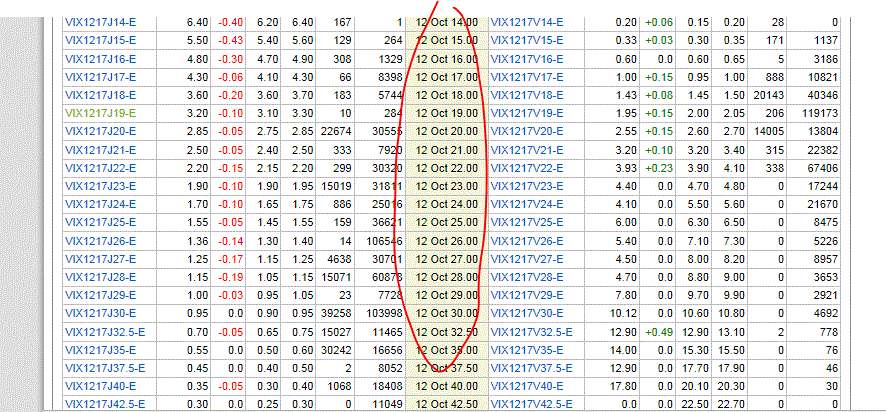The image size is (886, 412).
Task: Open the VIX1217J32.5-E call option link
Action: pos(105,332)
